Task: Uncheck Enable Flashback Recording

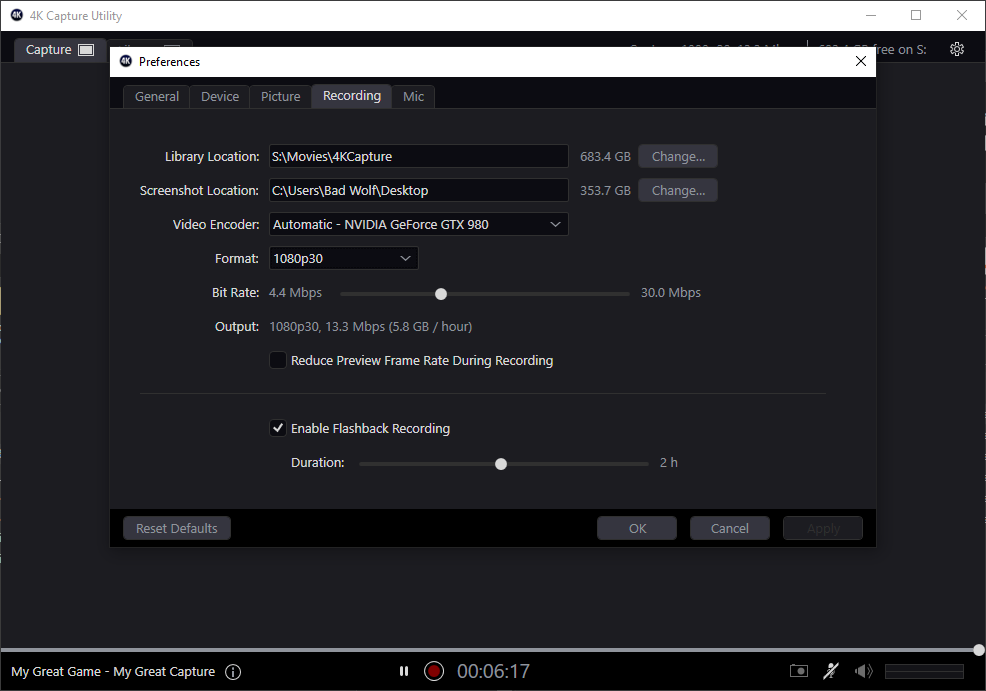Action: tap(277, 428)
